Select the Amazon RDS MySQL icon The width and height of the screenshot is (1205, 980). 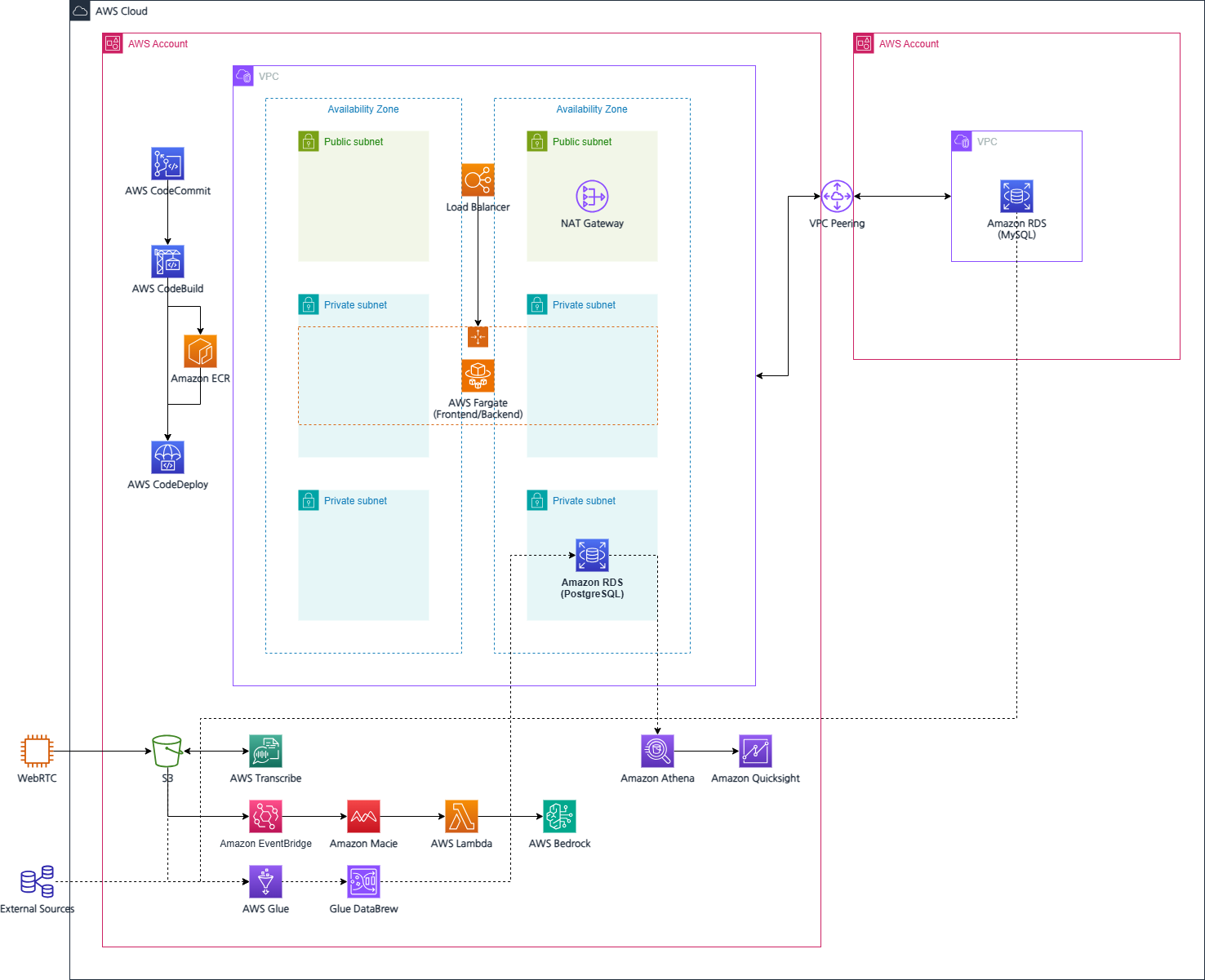tap(1016, 196)
